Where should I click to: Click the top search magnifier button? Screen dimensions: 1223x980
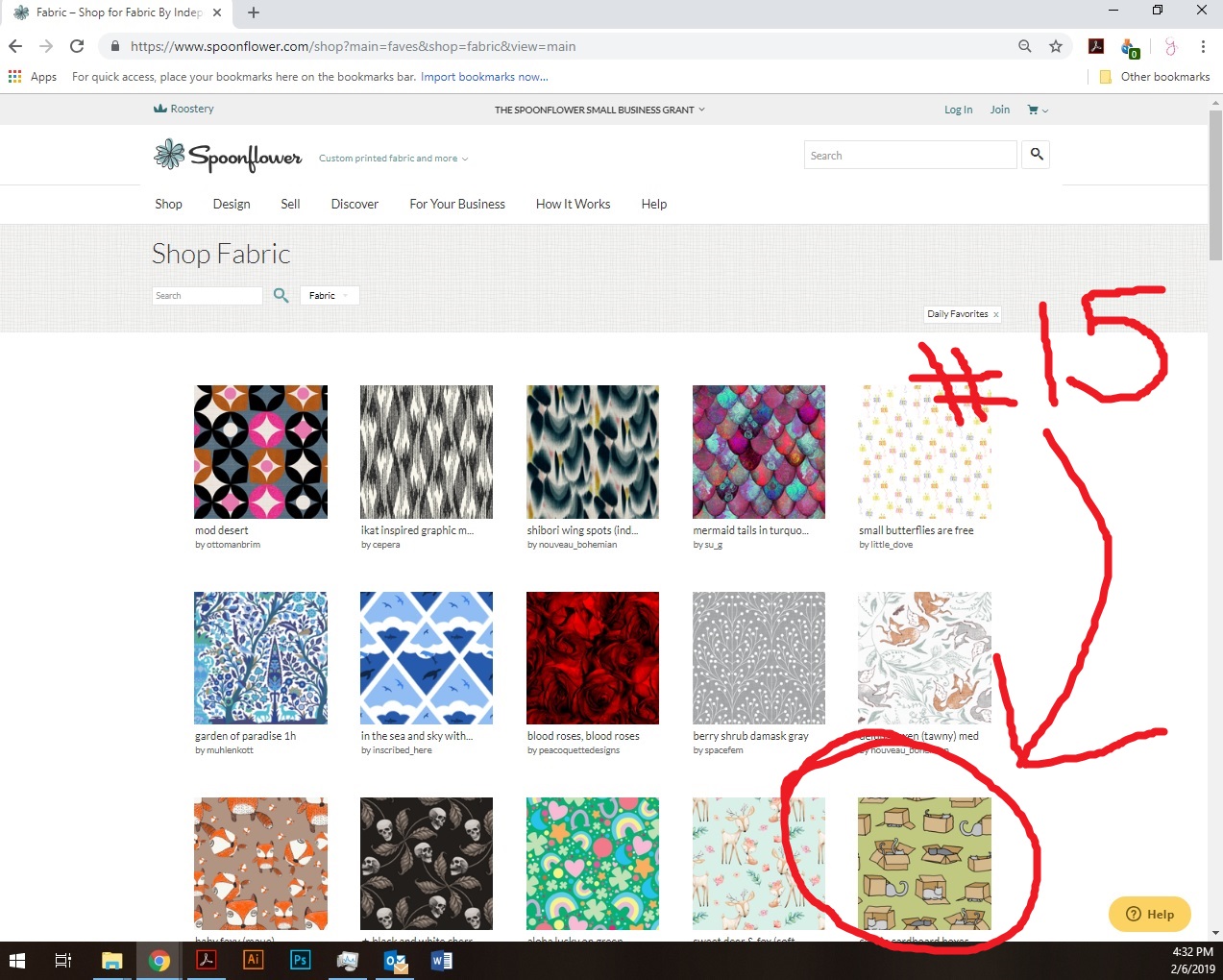1037,154
